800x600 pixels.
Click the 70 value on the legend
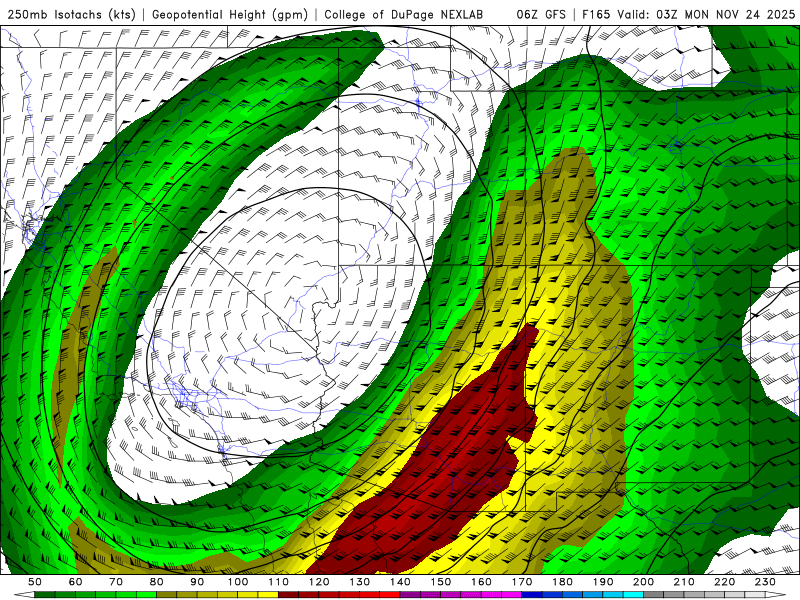[116, 582]
